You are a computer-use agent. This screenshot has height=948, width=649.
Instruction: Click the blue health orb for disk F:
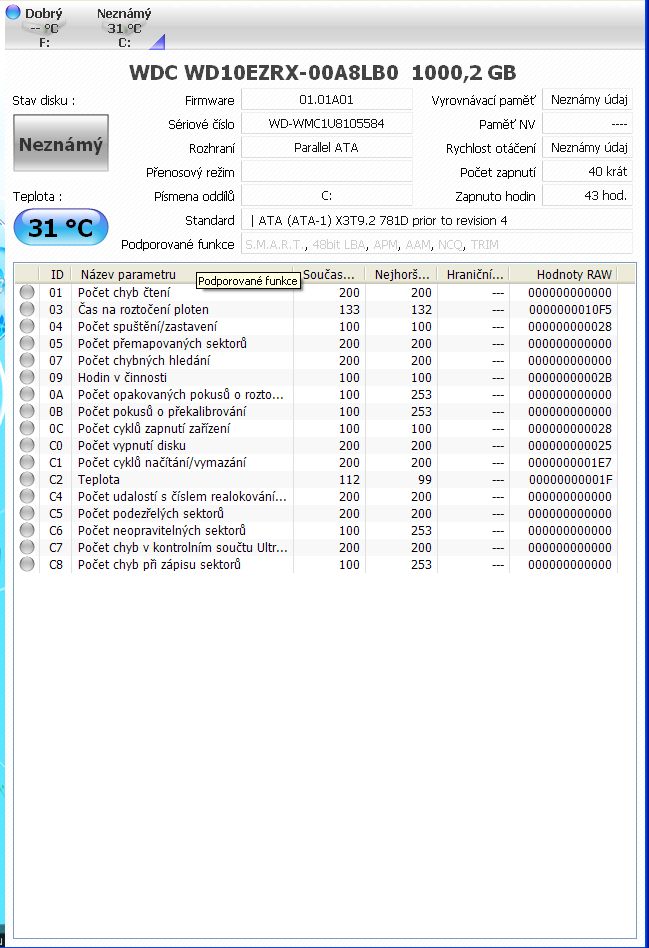pyautogui.click(x=13, y=13)
